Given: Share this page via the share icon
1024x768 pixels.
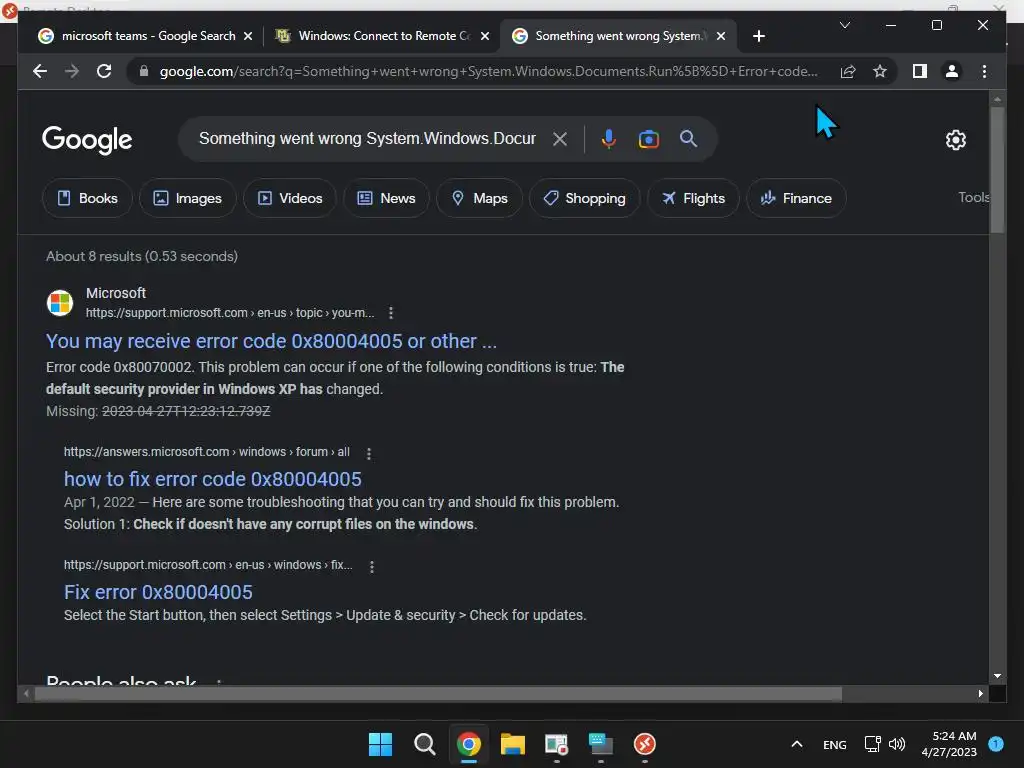Looking at the screenshot, I should pos(848,71).
